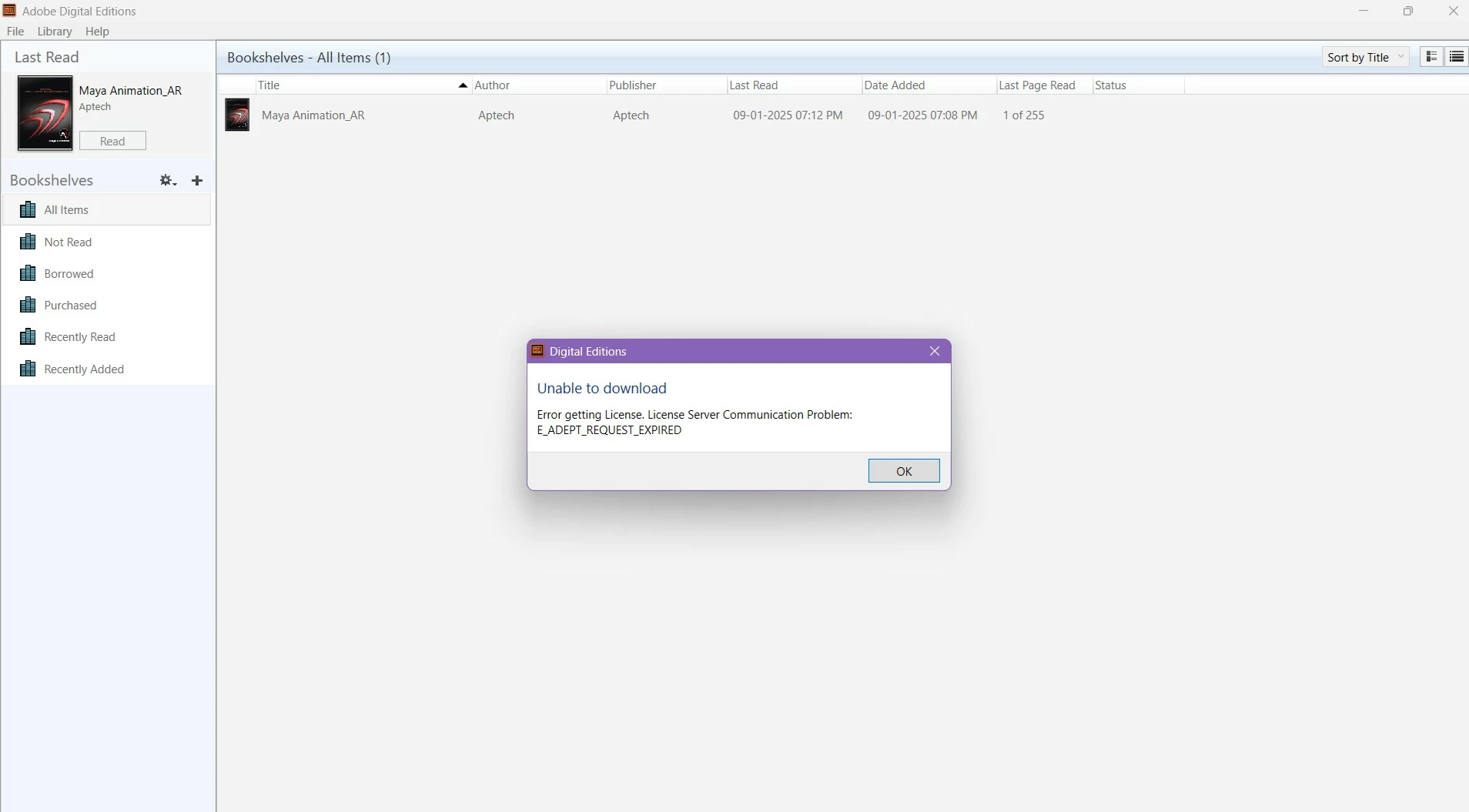Sort by the Date Added column header
This screenshot has width=1469, height=812.
(929, 85)
